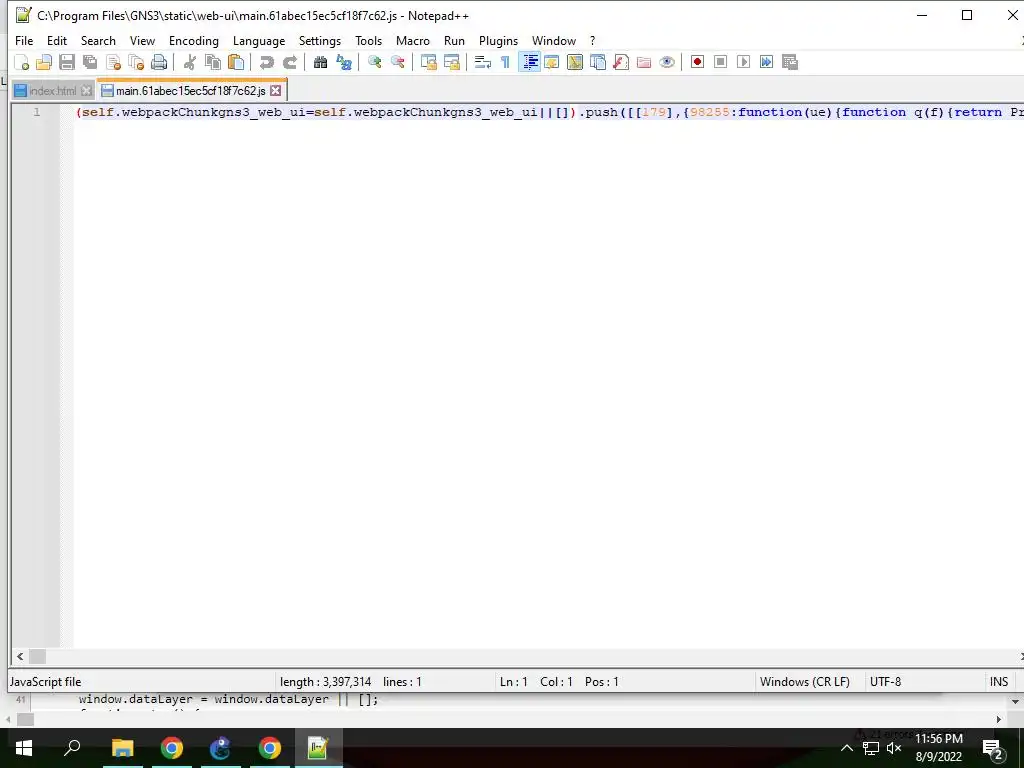Copy selection via toolbar icon
1024x768 pixels.
point(213,62)
